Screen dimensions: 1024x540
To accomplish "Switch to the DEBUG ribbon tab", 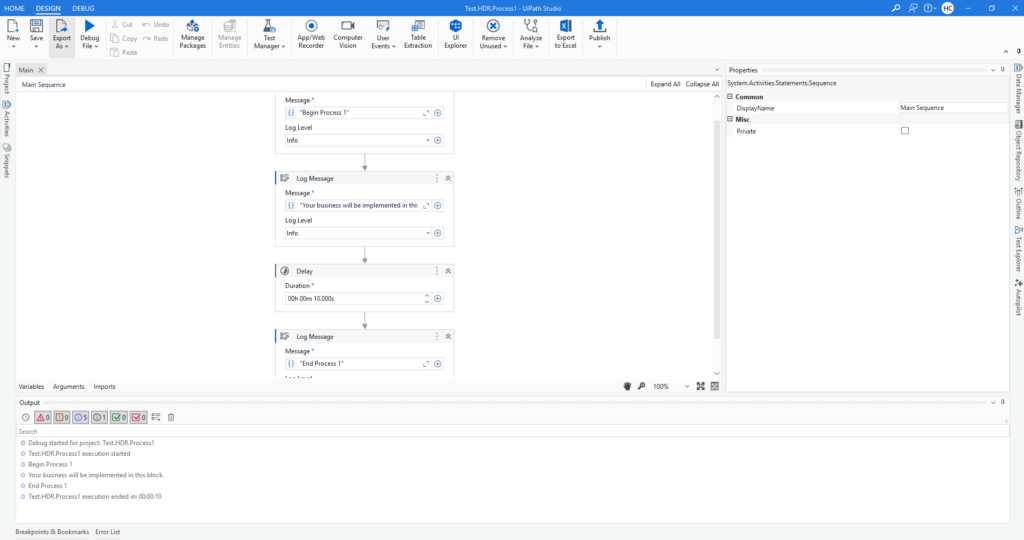I will click(83, 8).
